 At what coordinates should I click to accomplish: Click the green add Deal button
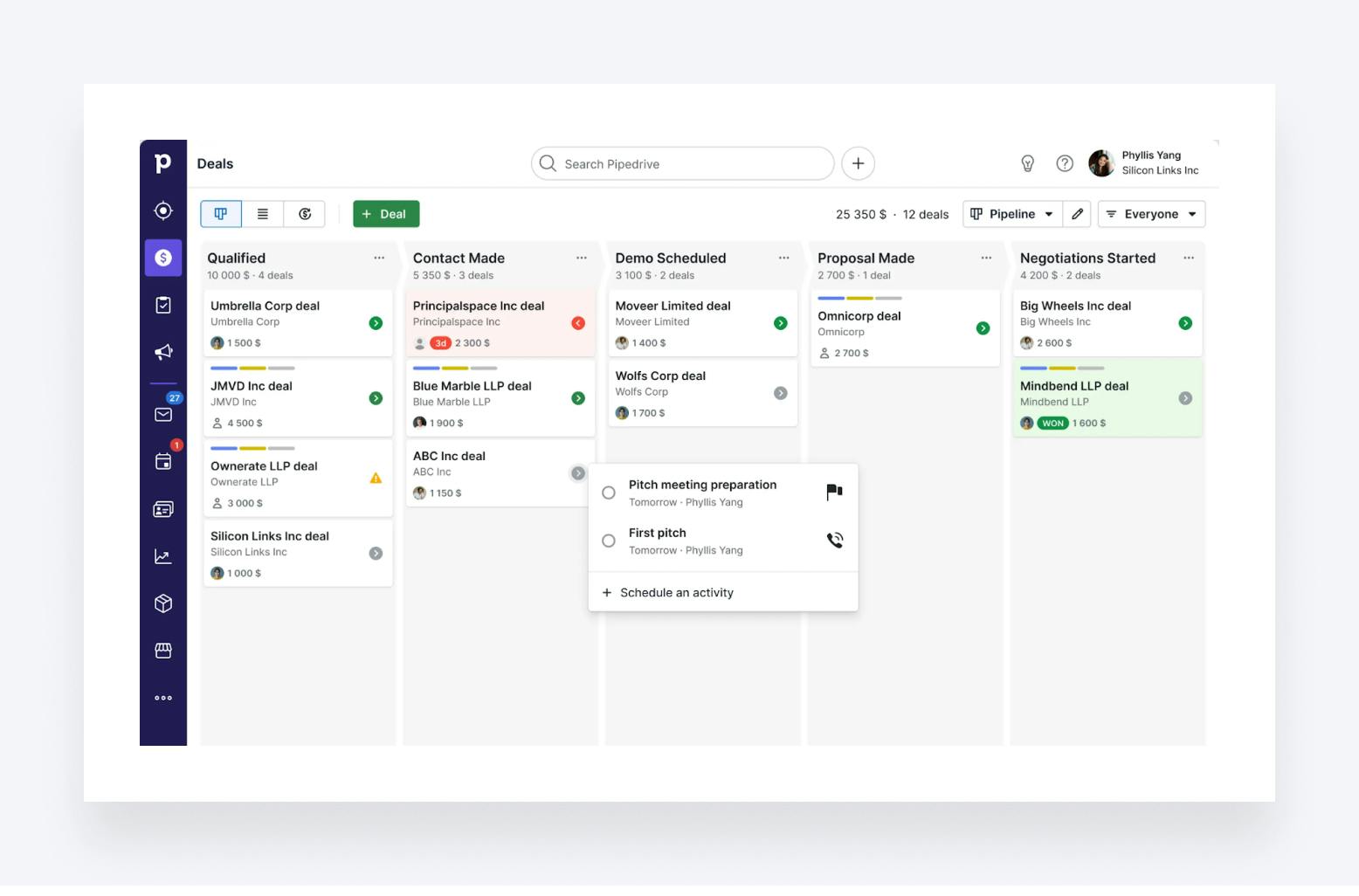click(x=386, y=214)
